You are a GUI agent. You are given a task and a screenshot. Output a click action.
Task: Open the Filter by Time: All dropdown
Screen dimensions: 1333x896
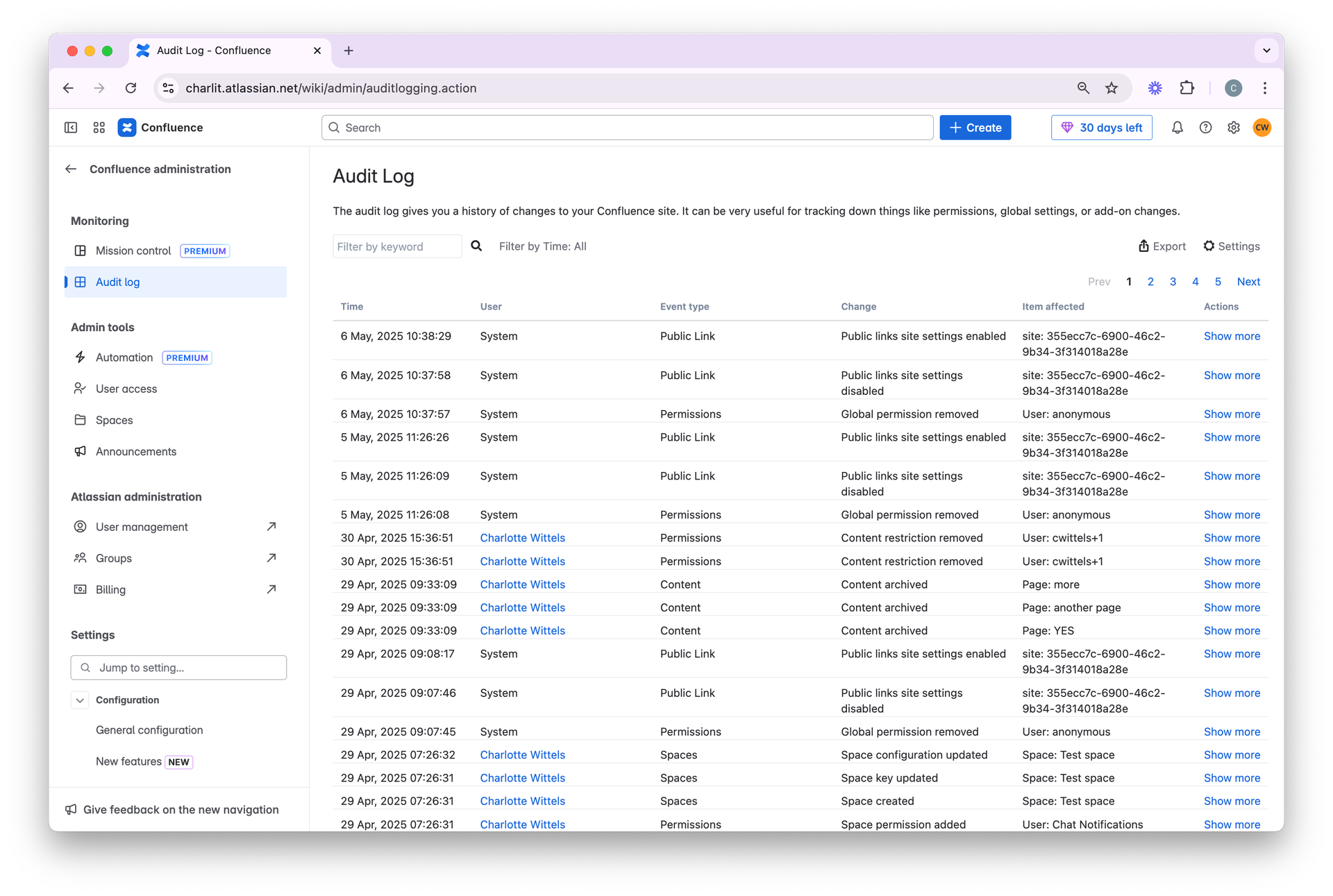[542, 246]
